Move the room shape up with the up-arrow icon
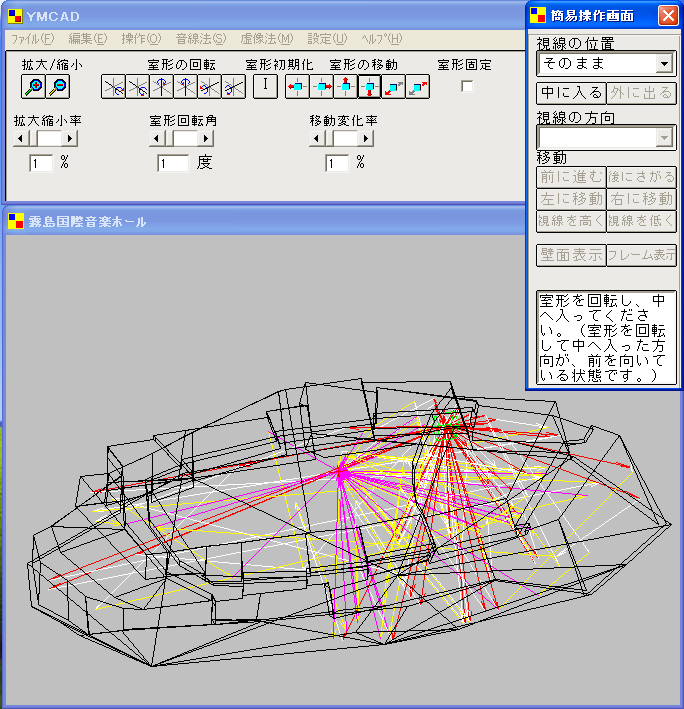The height and width of the screenshot is (709, 684). [x=346, y=86]
